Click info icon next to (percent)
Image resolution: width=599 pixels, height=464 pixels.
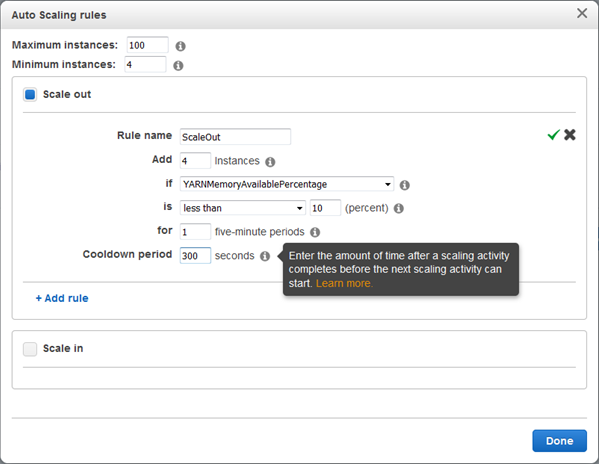[x=398, y=209]
